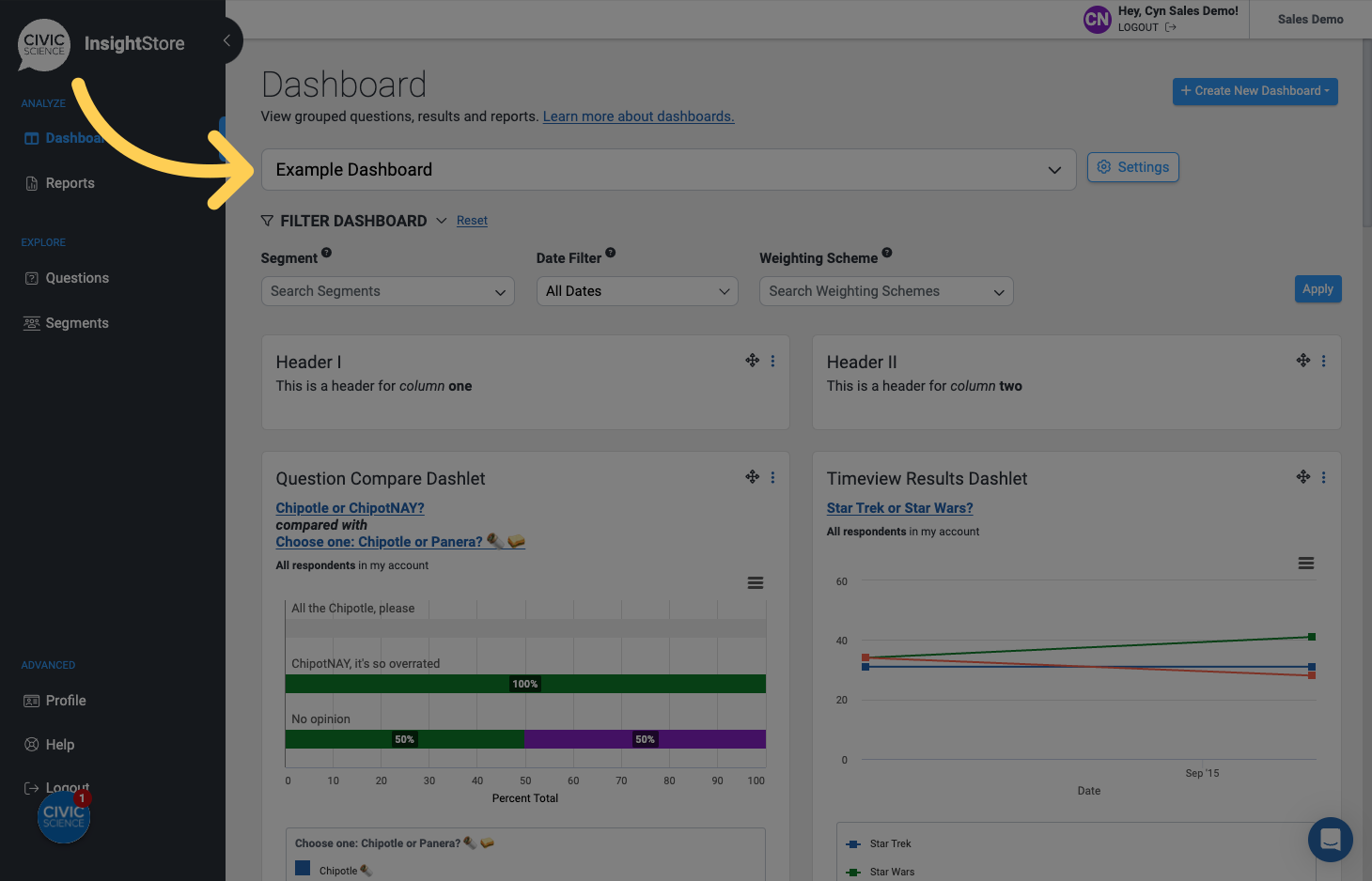
Task: Select Dashboard in the Analyze section
Action: pos(73,138)
